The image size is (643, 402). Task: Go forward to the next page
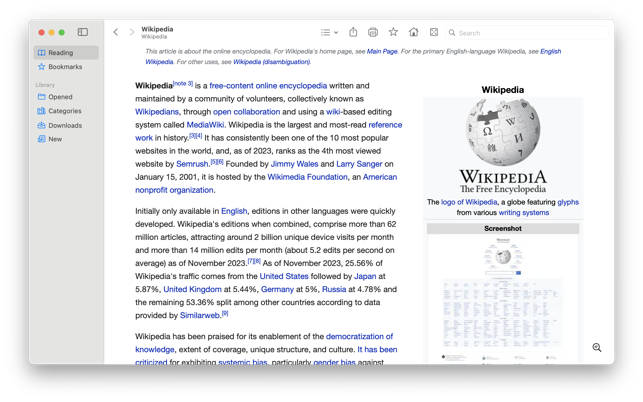click(131, 32)
